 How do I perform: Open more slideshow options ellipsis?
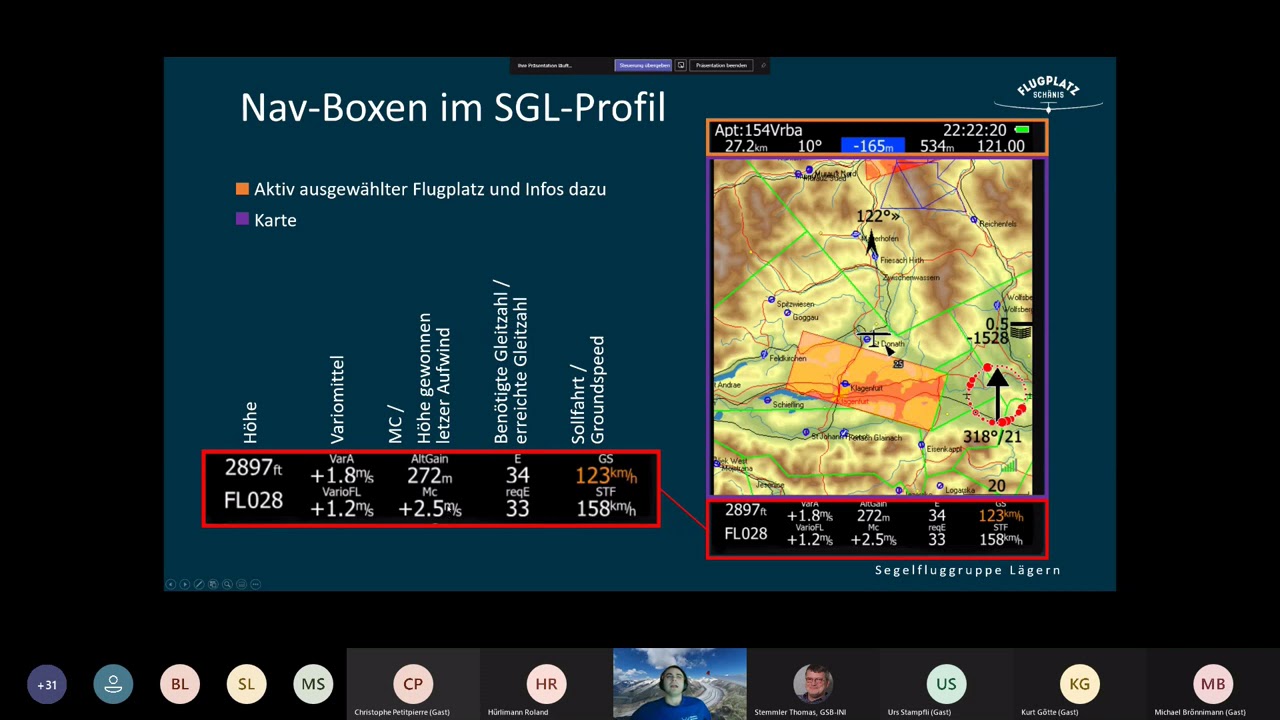tap(256, 584)
